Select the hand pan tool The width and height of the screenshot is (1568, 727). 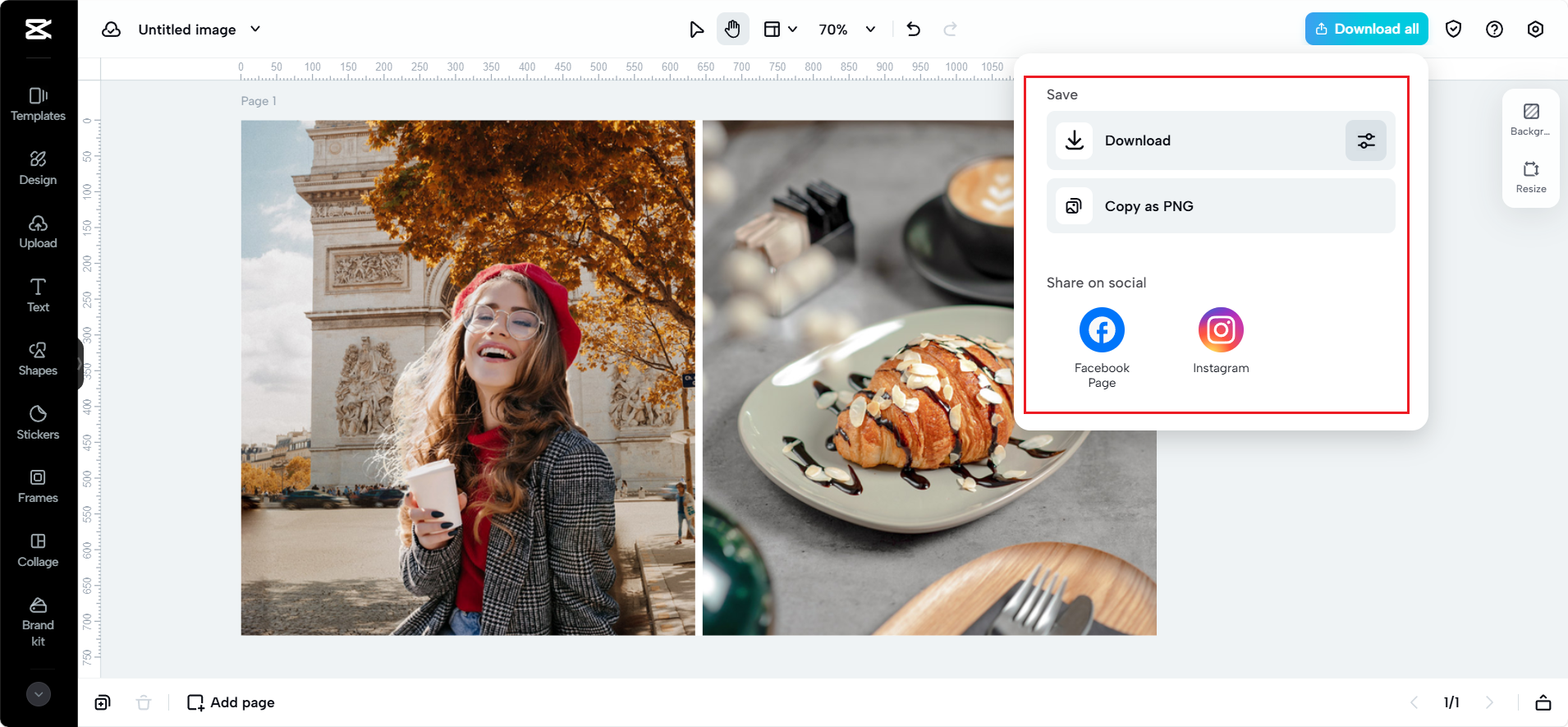pyautogui.click(x=732, y=30)
